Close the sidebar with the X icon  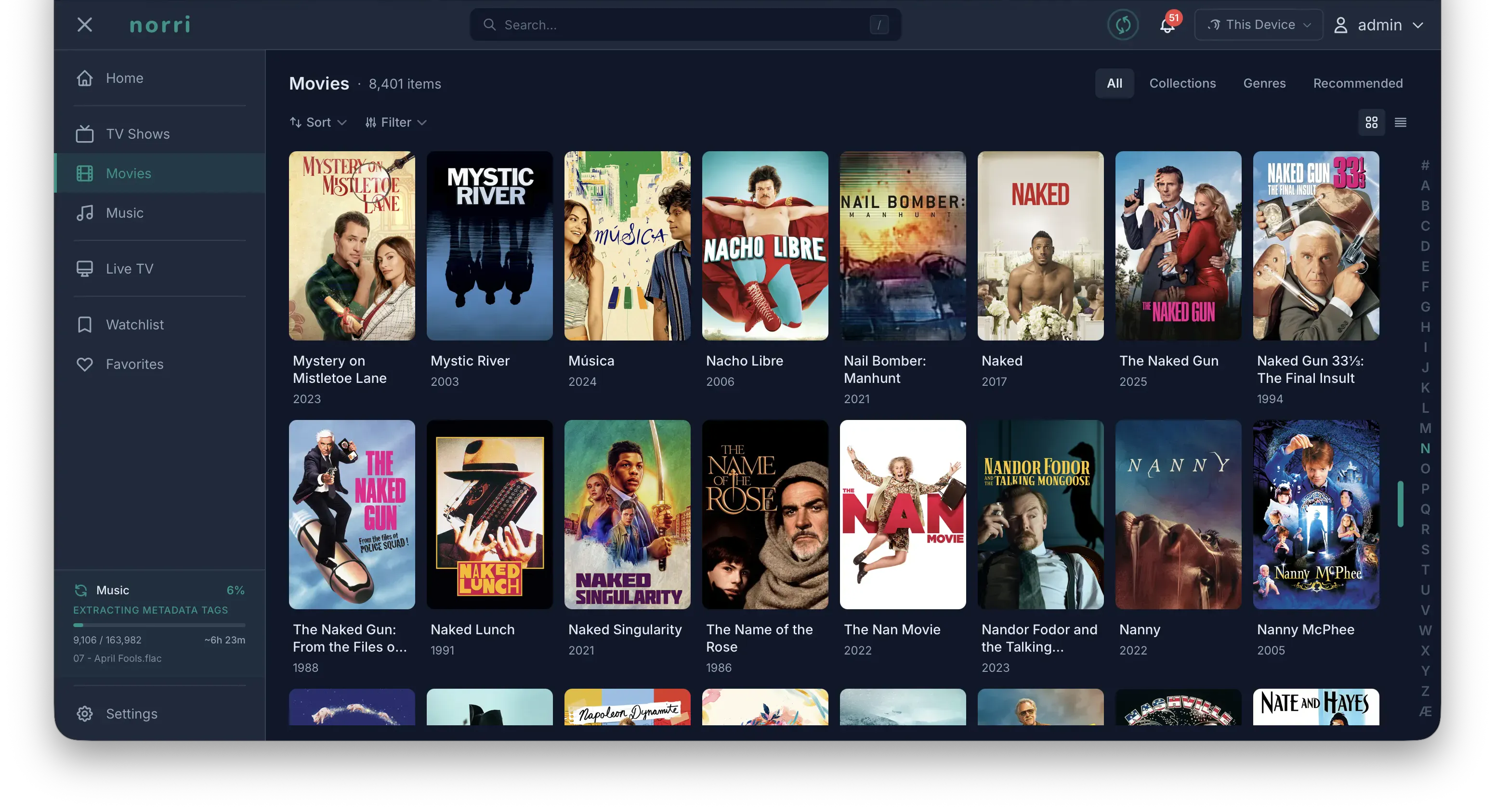tap(85, 25)
